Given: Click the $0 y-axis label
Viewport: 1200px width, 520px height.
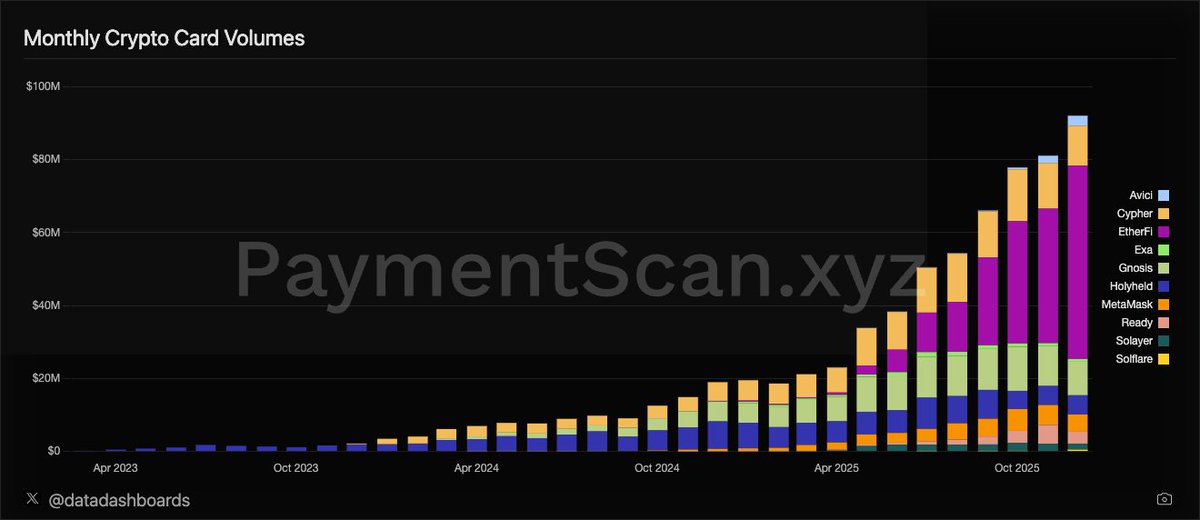Looking at the screenshot, I should pyautogui.click(x=55, y=451).
